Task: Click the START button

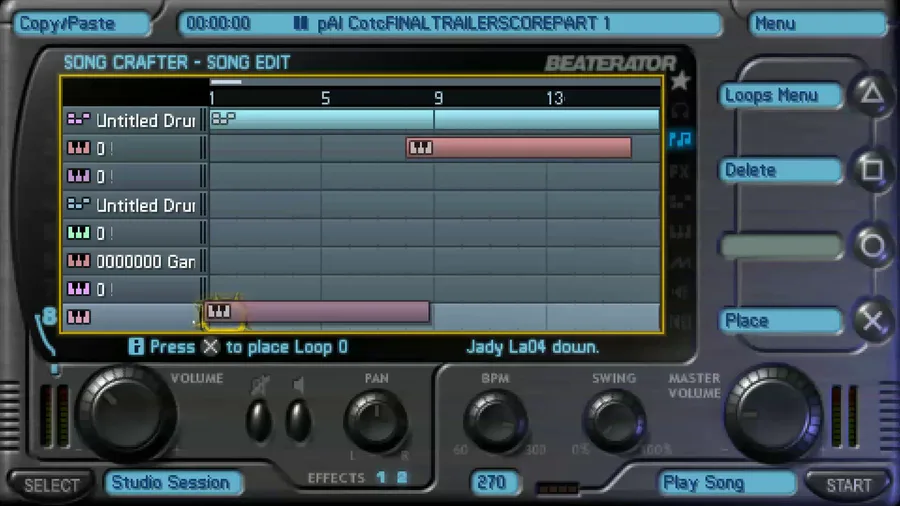Action: (x=848, y=485)
